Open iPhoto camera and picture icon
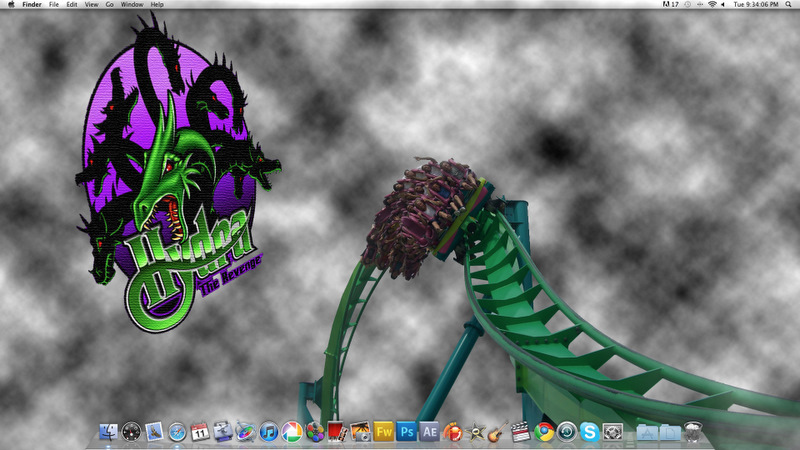Screen dimensions: 800x450 tap(360, 432)
